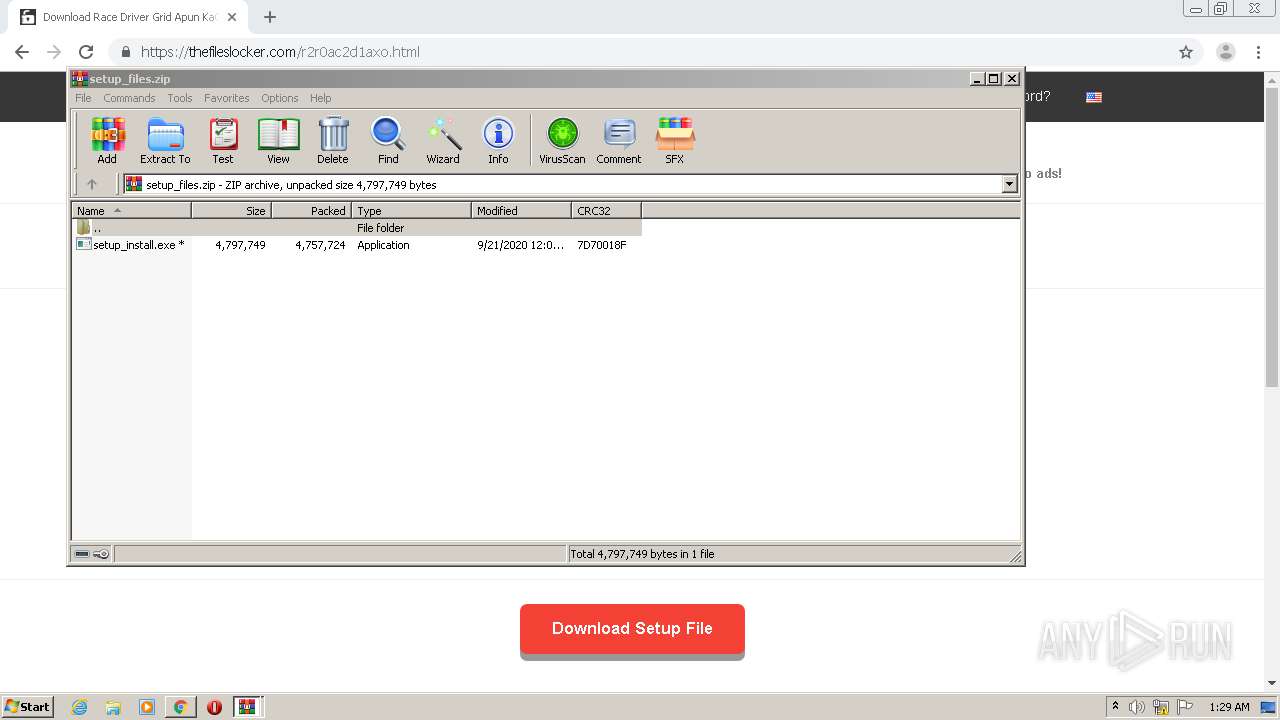Open the Chrome profile avatar

point(1225,52)
